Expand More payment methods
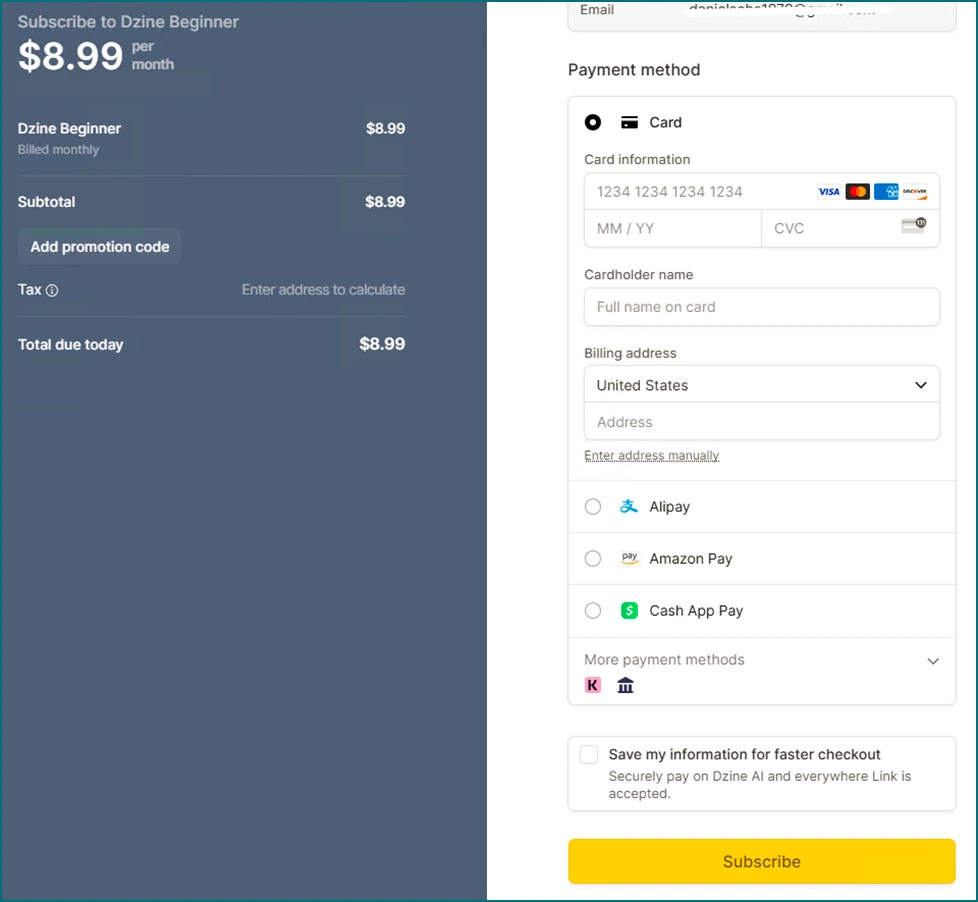Screen dimensions: 978x902 click(762, 660)
